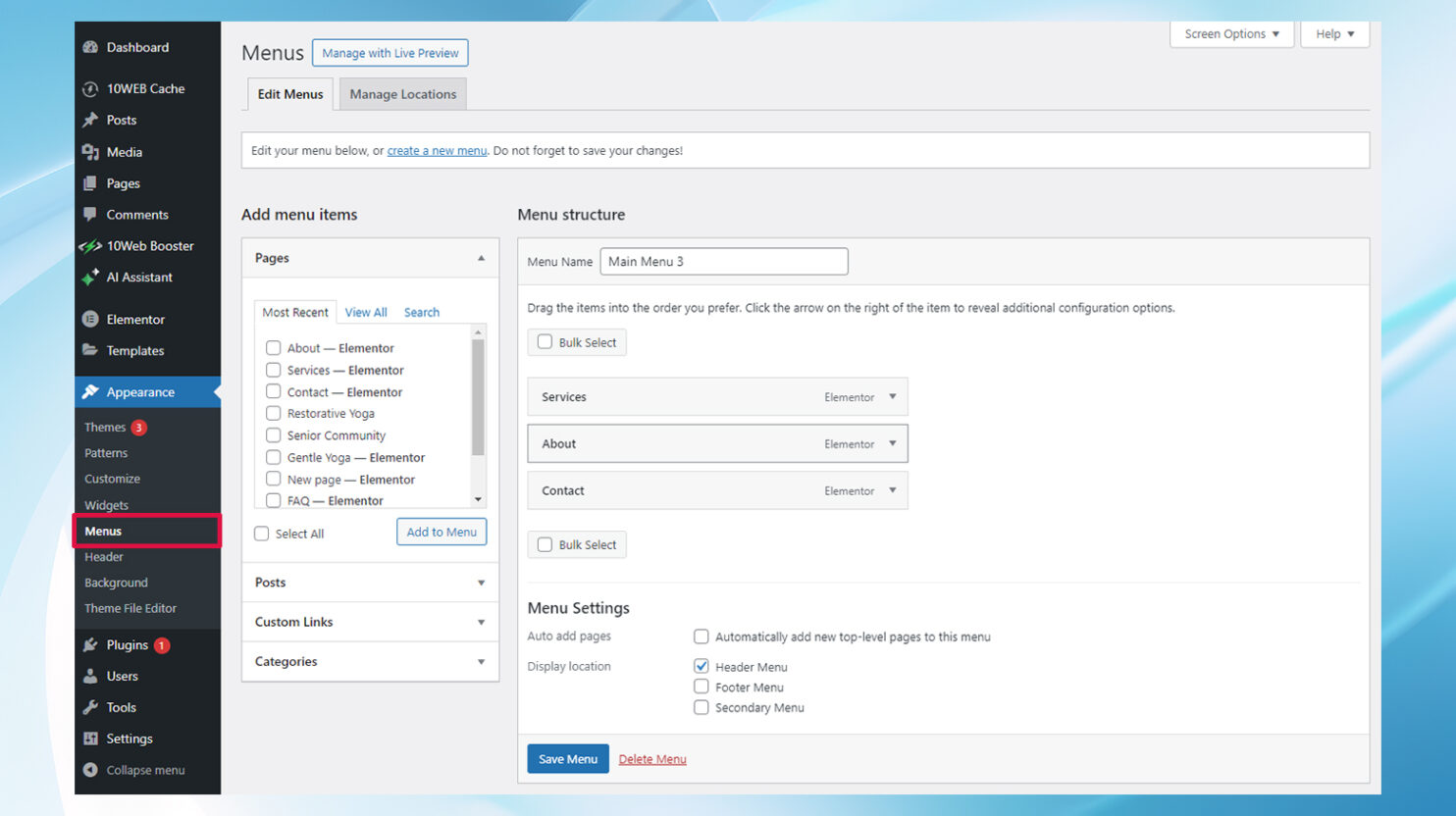Switch to the Manage Locations tab
The image size is (1456, 816).
click(x=402, y=93)
